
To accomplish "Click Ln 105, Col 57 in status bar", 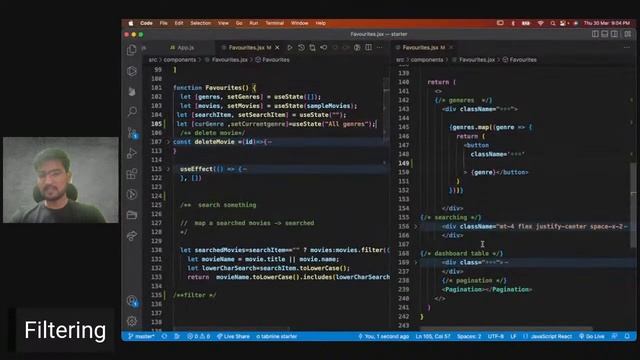I will [x=433, y=336].
